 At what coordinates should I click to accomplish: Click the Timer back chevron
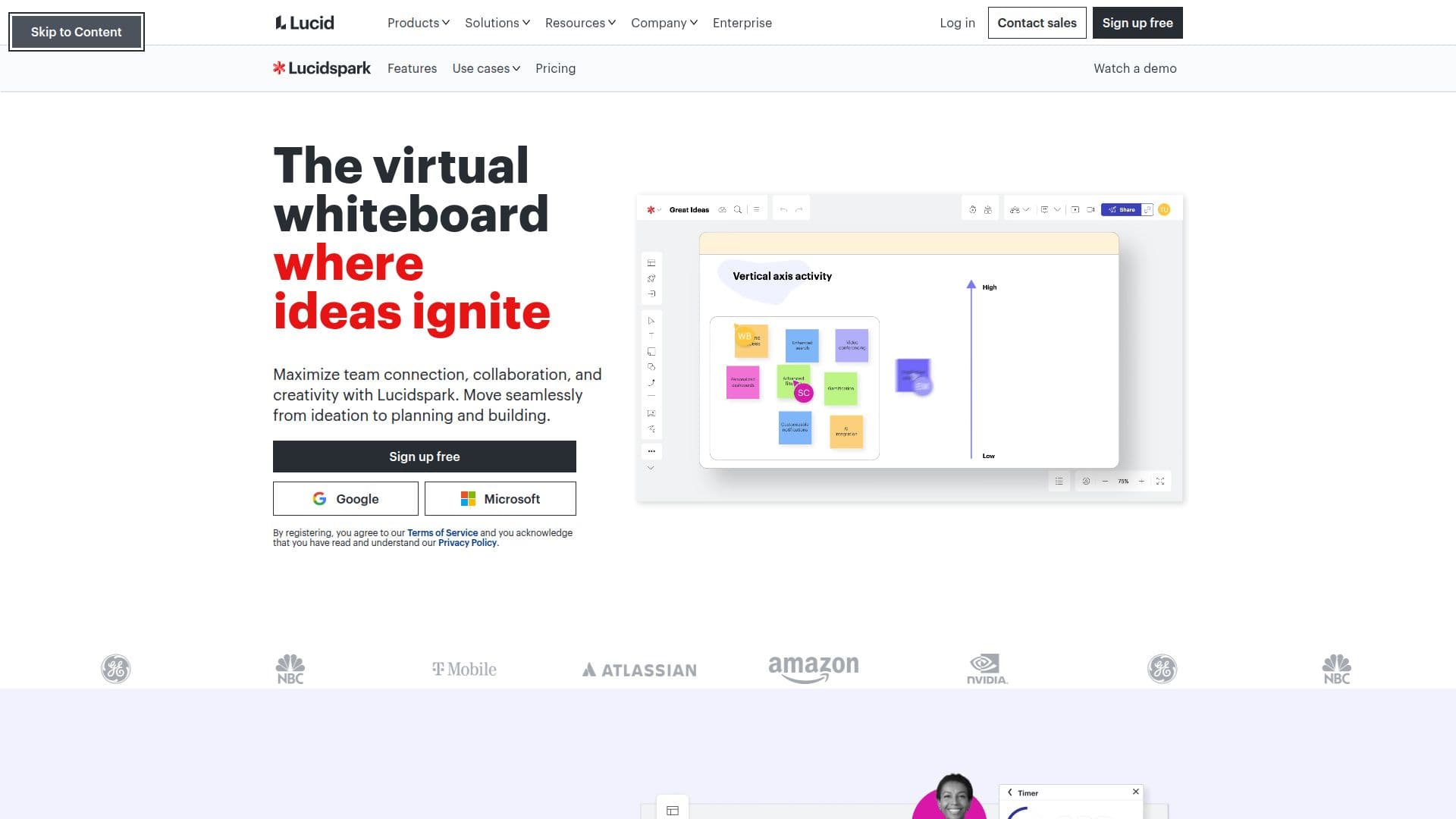1009,792
